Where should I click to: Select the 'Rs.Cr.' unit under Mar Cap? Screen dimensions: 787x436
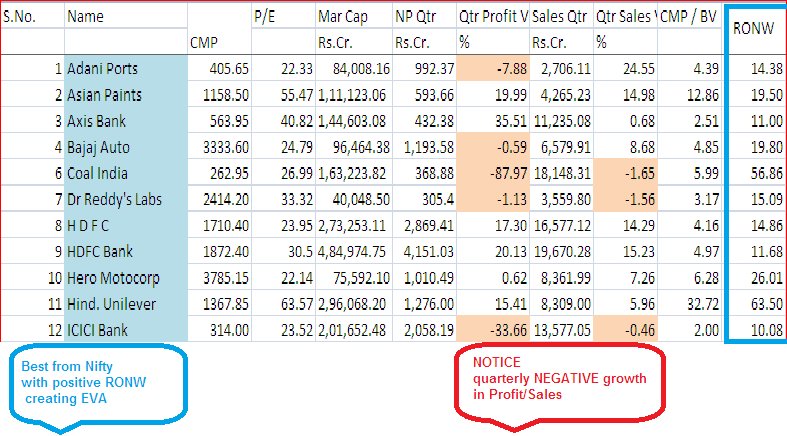[x=354, y=42]
